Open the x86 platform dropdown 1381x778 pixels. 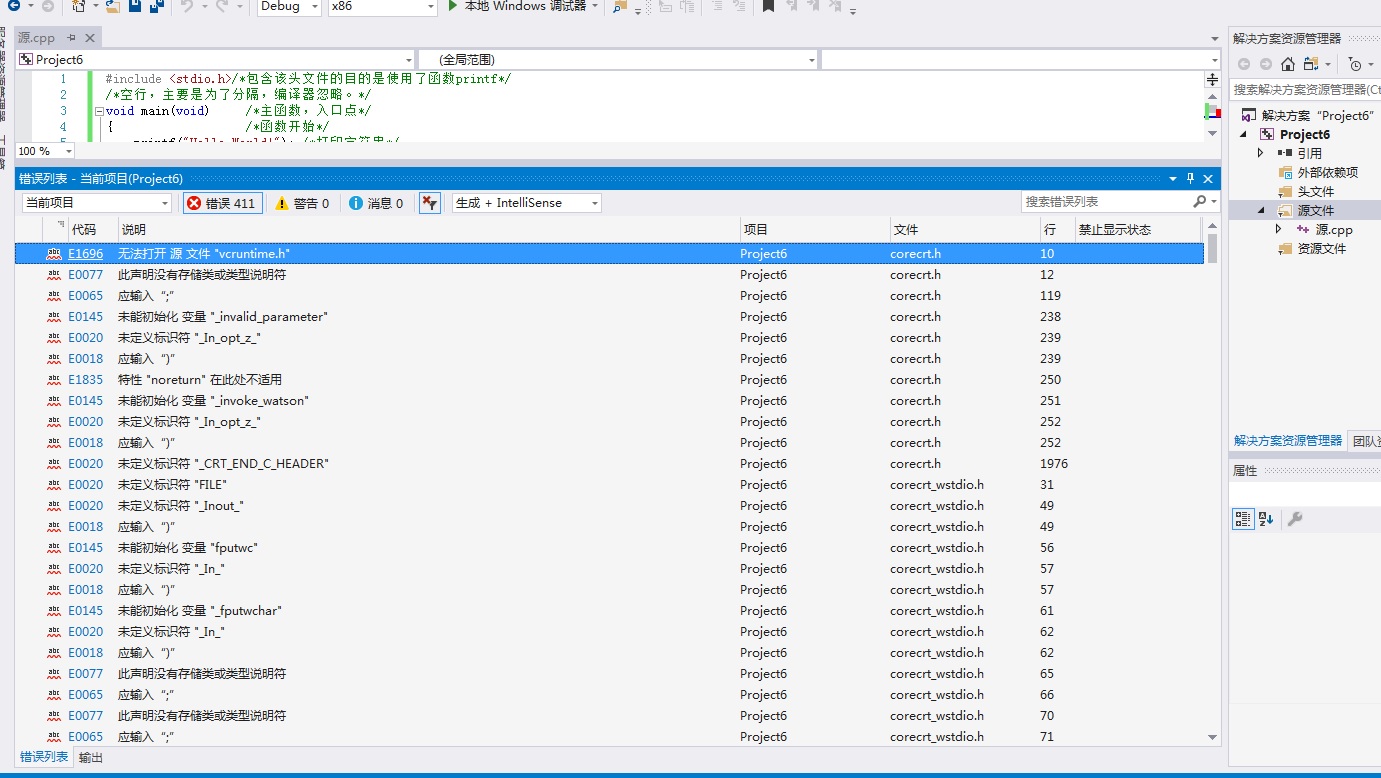(383, 6)
